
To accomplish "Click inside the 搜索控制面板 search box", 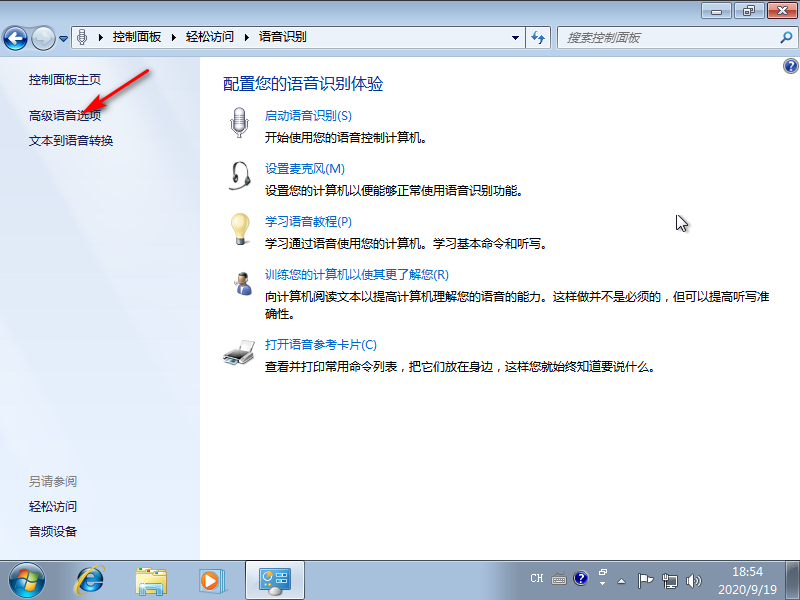I will point(660,37).
